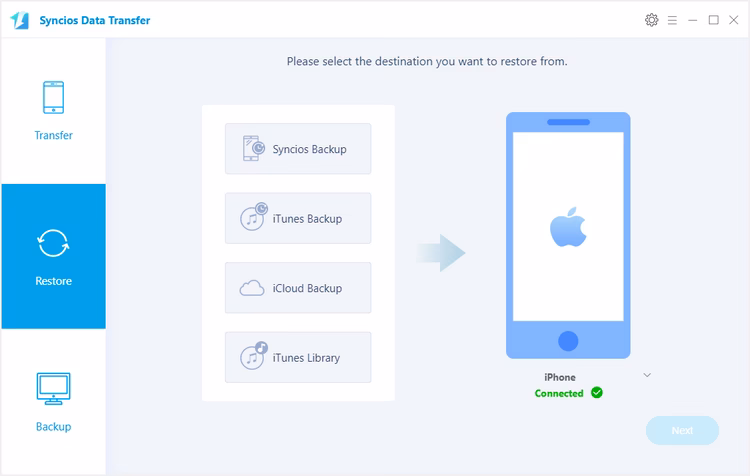Choose Syncios Backup as restore source
Image resolution: width=750 pixels, height=476 pixels.
click(298, 149)
